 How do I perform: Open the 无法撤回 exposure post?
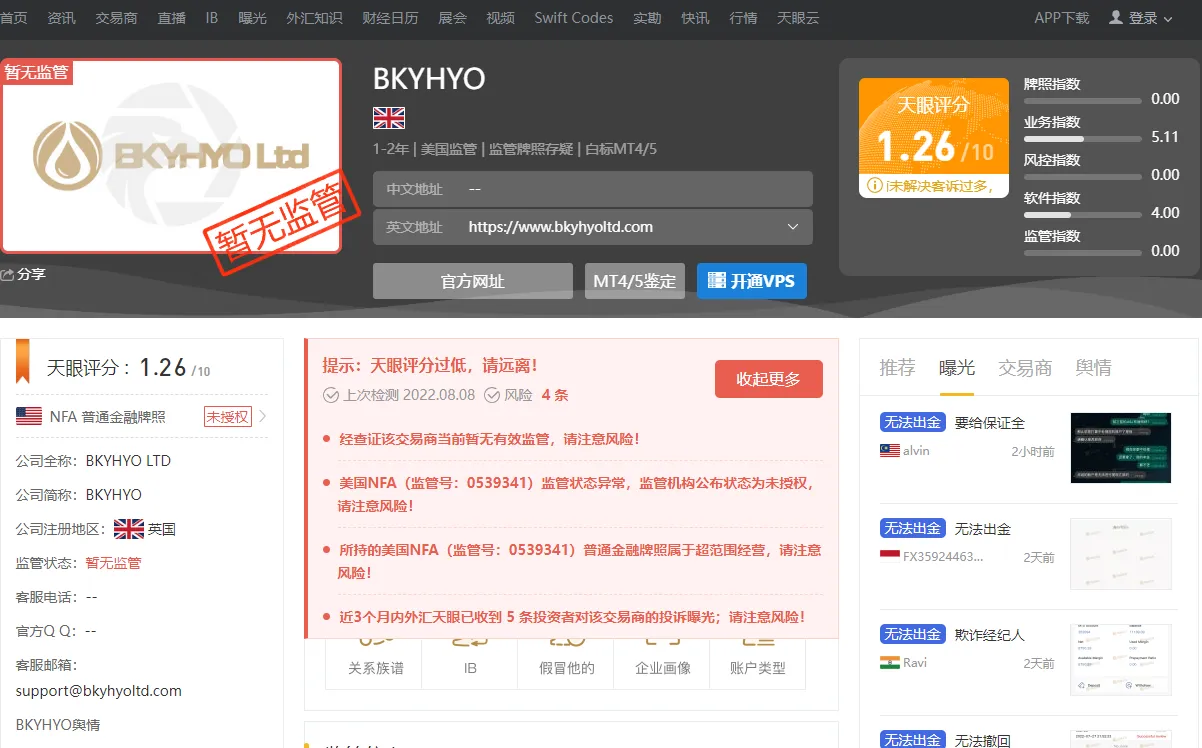pyautogui.click(x=983, y=740)
